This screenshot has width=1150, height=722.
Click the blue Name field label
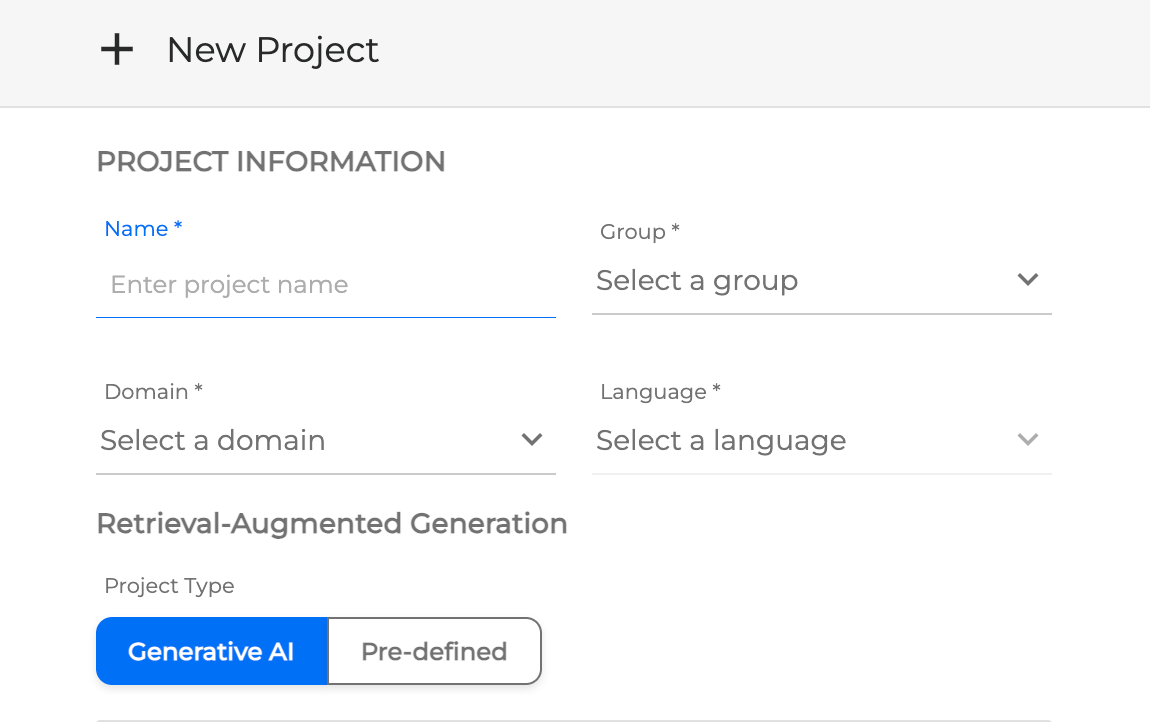click(x=136, y=229)
